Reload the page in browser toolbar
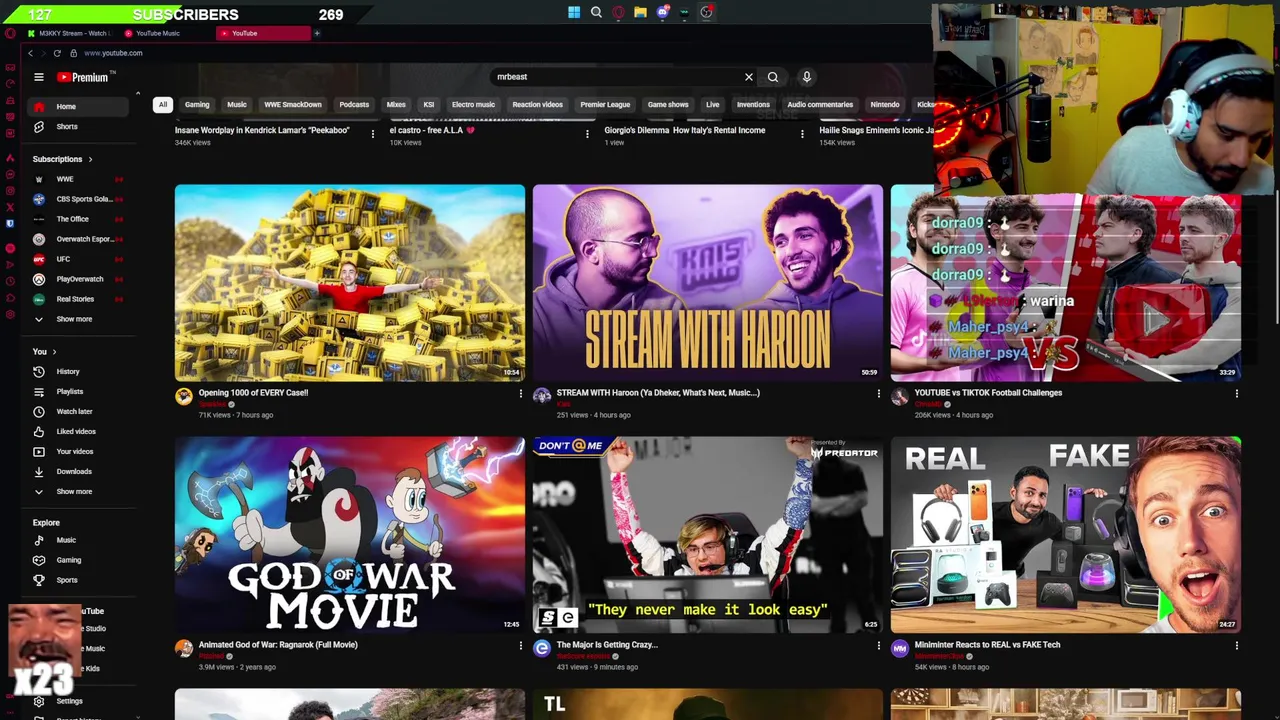 click(x=57, y=53)
